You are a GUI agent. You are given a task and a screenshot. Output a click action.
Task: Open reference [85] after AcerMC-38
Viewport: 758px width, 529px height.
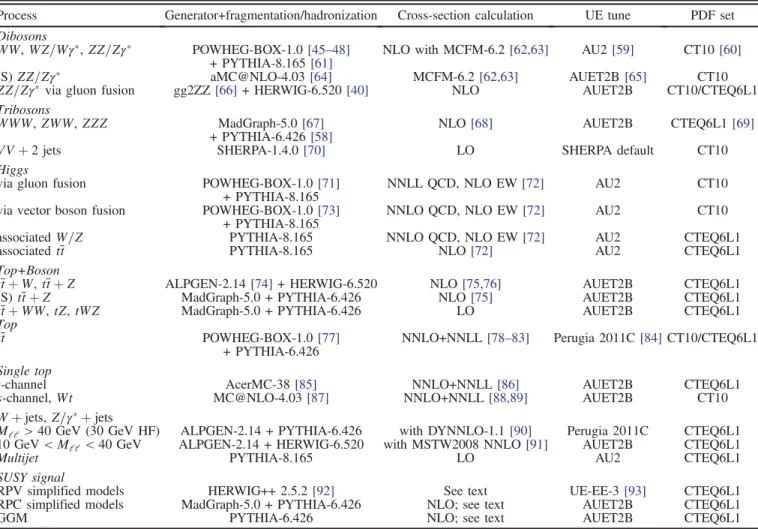tap(306, 384)
